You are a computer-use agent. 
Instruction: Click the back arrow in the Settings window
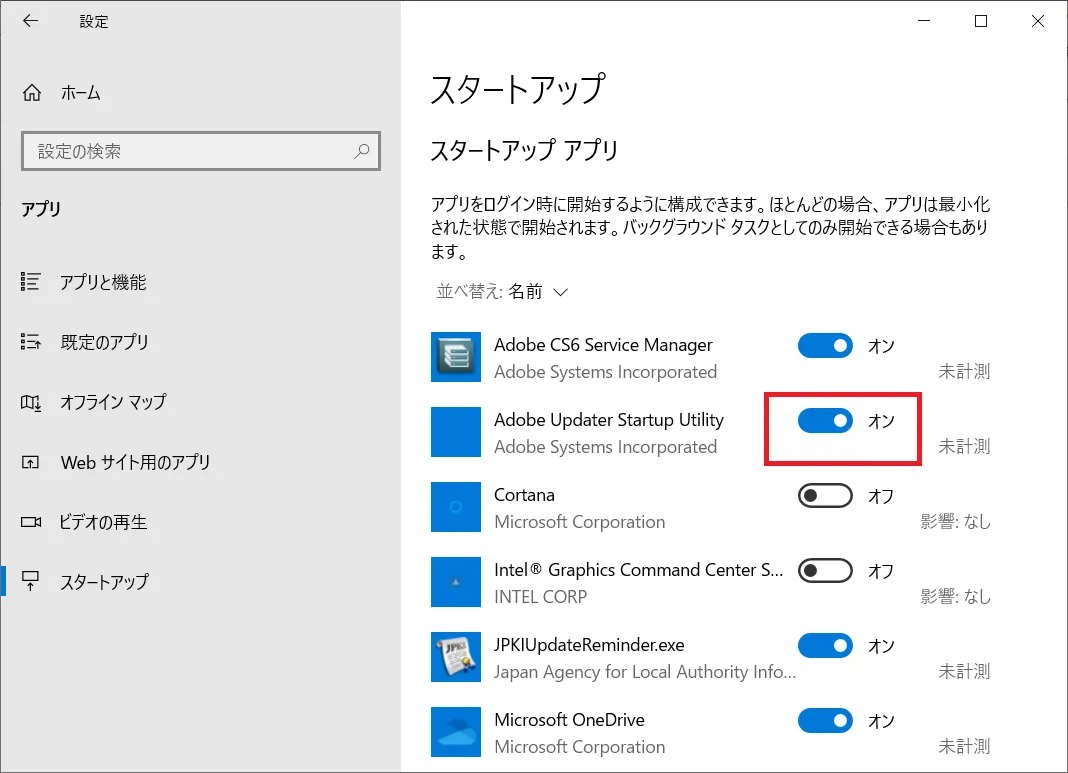pyautogui.click(x=30, y=21)
